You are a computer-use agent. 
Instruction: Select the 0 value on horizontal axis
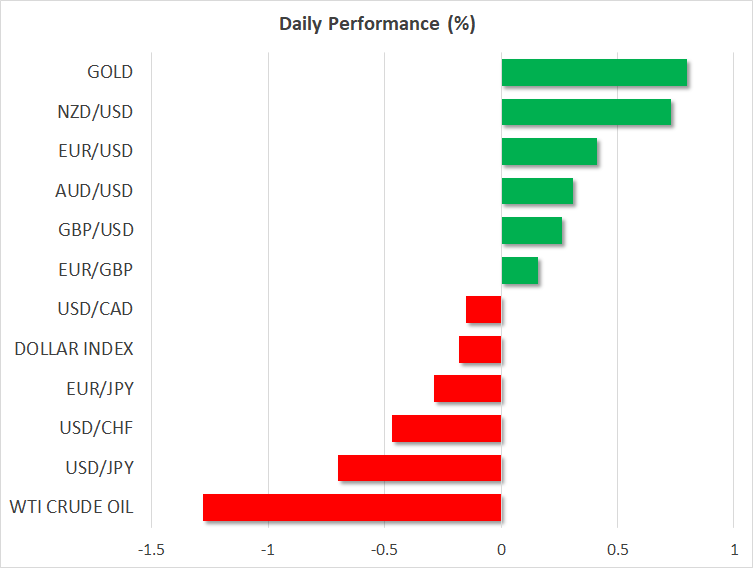tap(501, 549)
